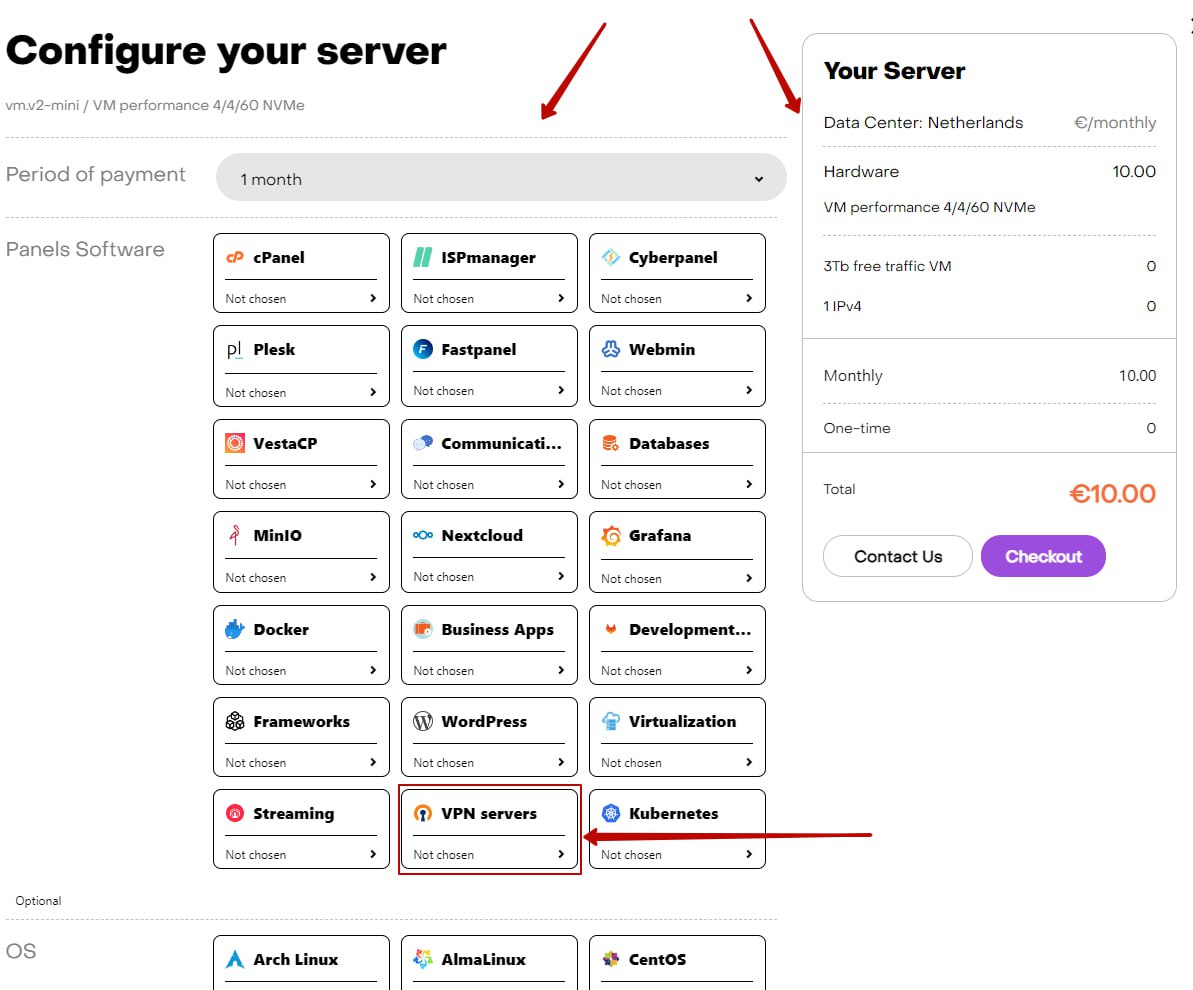Open the Period of payment dropdown
The width and height of the screenshot is (1193, 990).
click(501, 179)
